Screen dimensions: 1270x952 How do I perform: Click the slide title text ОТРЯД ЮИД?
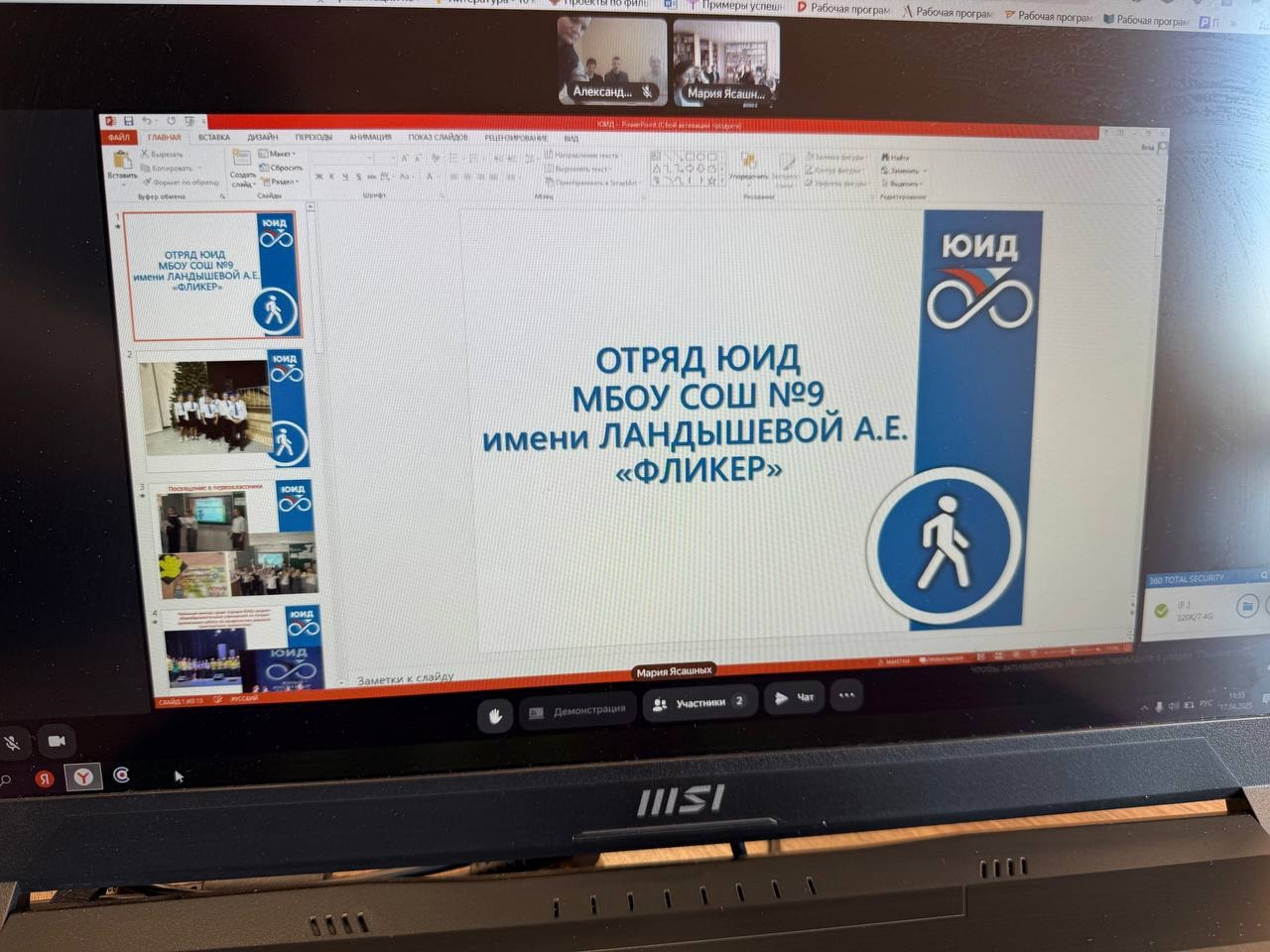point(698,357)
